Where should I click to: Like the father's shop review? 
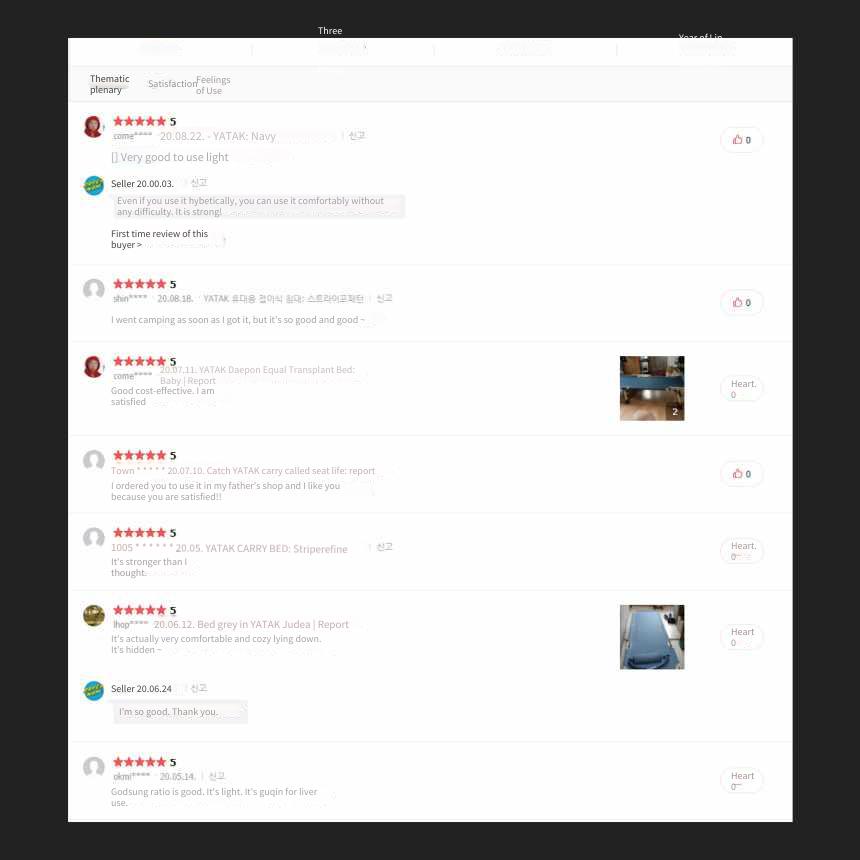pyautogui.click(x=742, y=474)
